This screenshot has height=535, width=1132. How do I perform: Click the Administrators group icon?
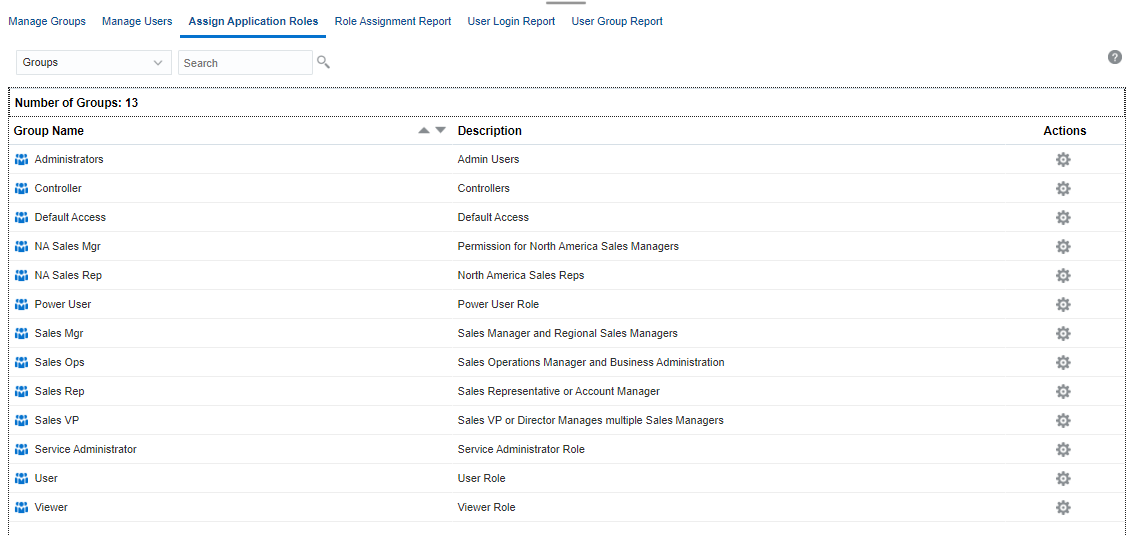tap(21, 159)
